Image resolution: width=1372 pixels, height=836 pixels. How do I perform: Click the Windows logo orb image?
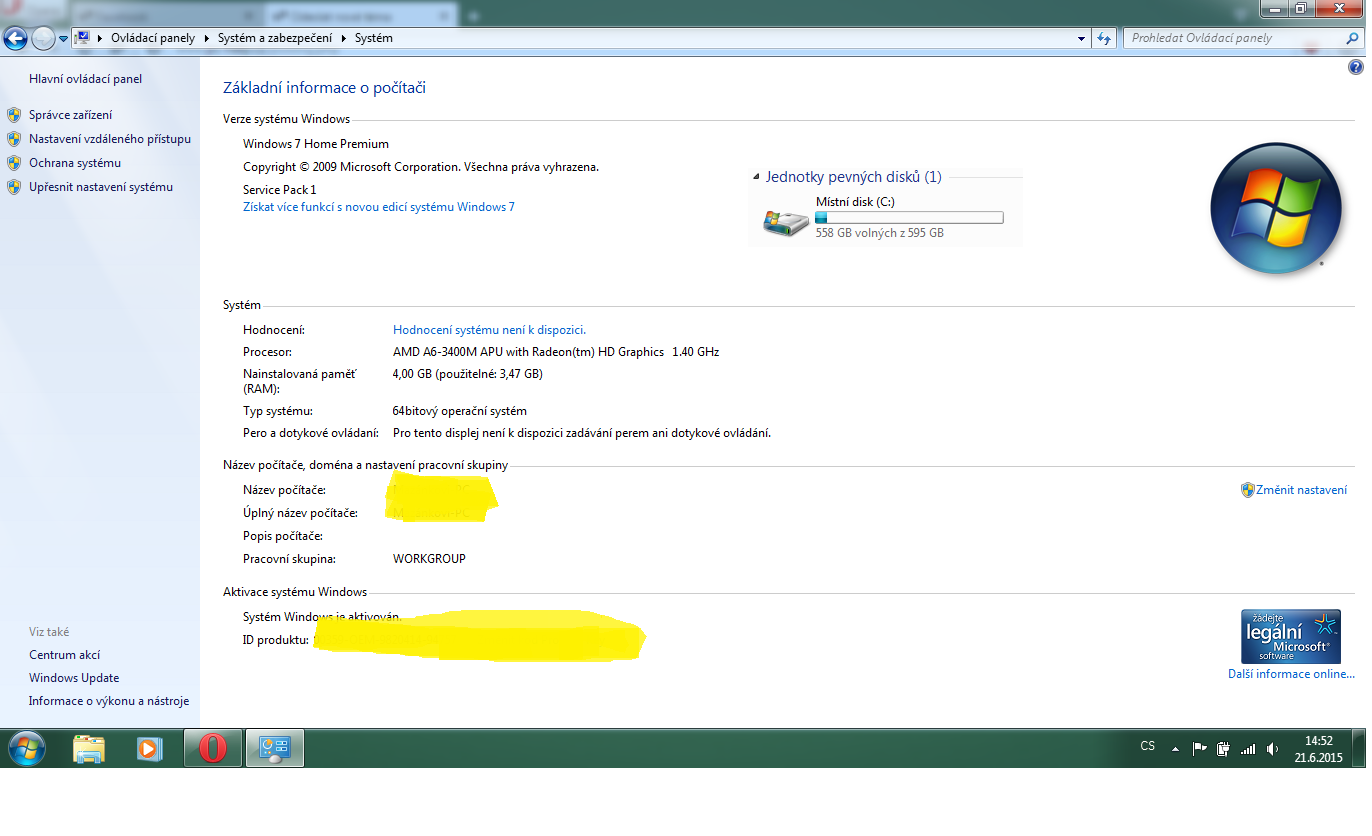pyautogui.click(x=1275, y=209)
